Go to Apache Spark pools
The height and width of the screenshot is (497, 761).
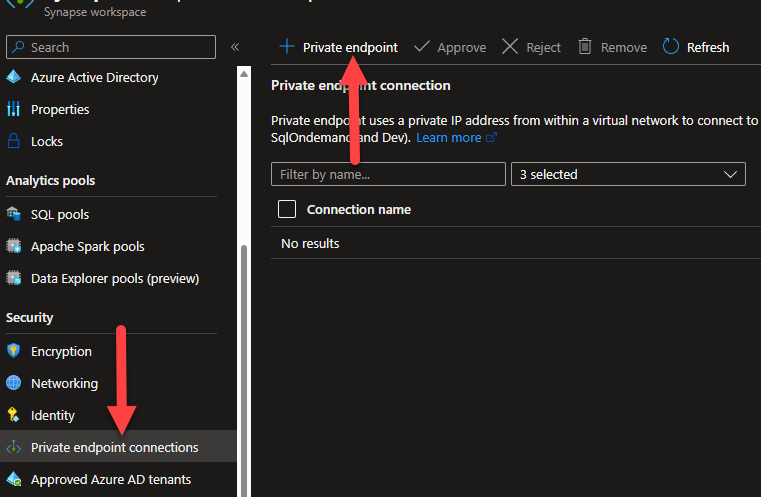tap(87, 246)
